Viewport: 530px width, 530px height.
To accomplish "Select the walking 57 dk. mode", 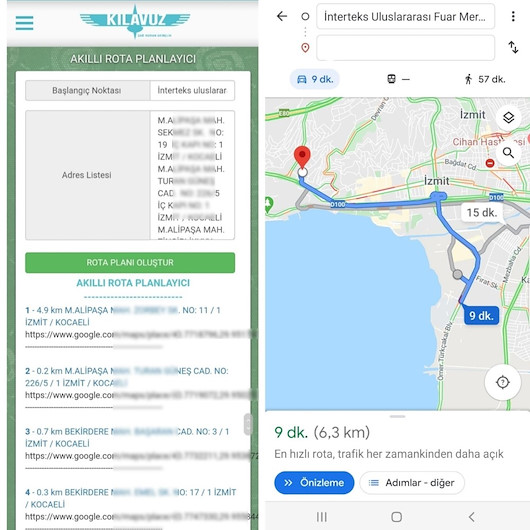I will (x=485, y=79).
